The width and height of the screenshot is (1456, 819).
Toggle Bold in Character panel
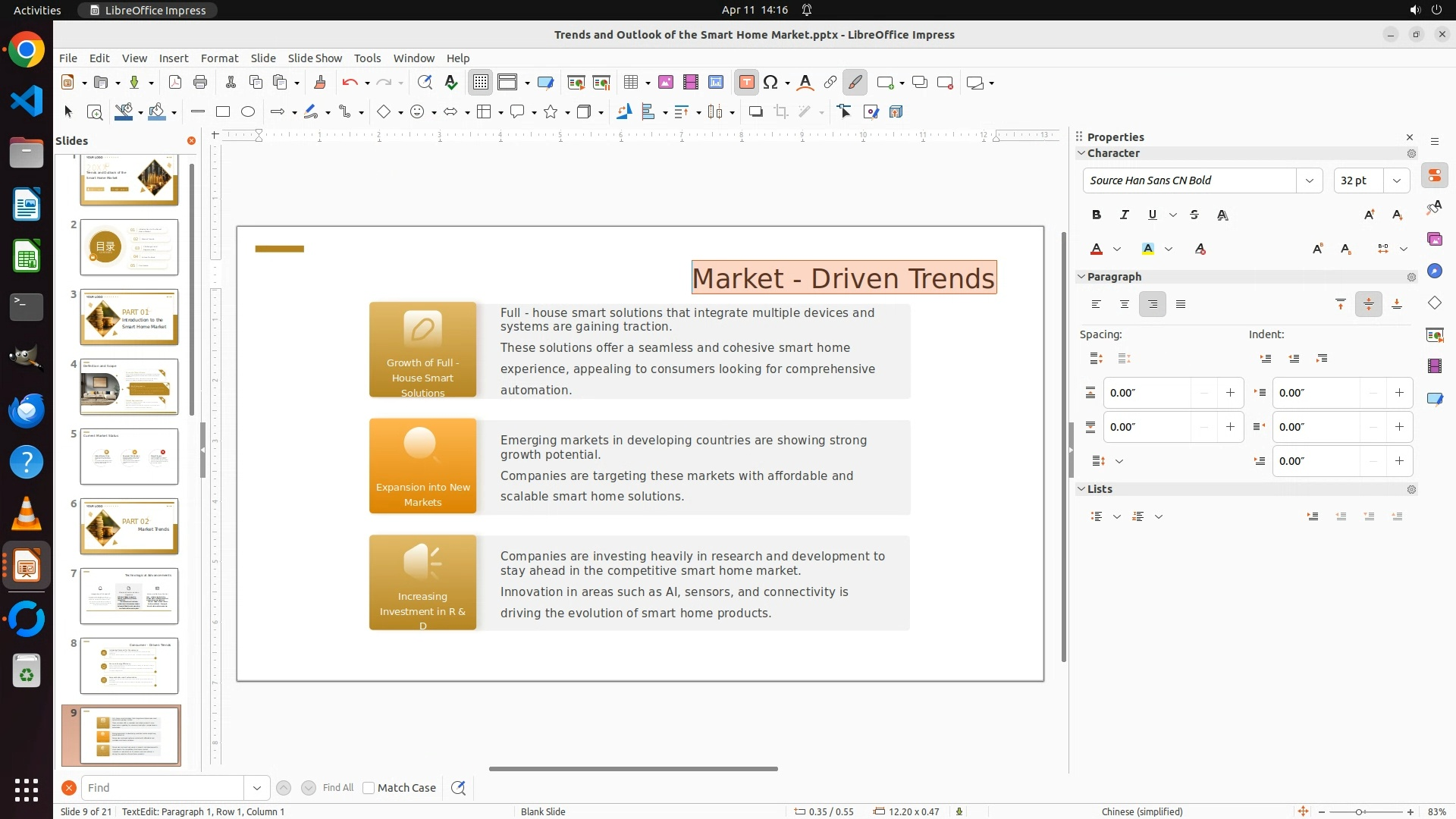click(1097, 215)
